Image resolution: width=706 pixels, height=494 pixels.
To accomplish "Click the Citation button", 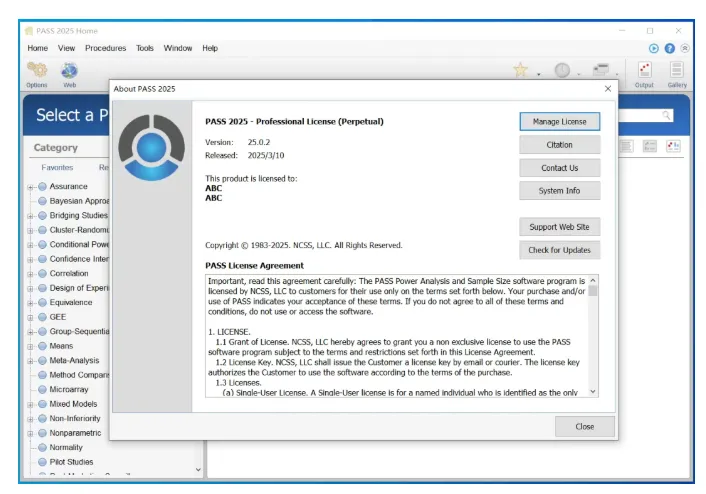I will (x=559, y=145).
